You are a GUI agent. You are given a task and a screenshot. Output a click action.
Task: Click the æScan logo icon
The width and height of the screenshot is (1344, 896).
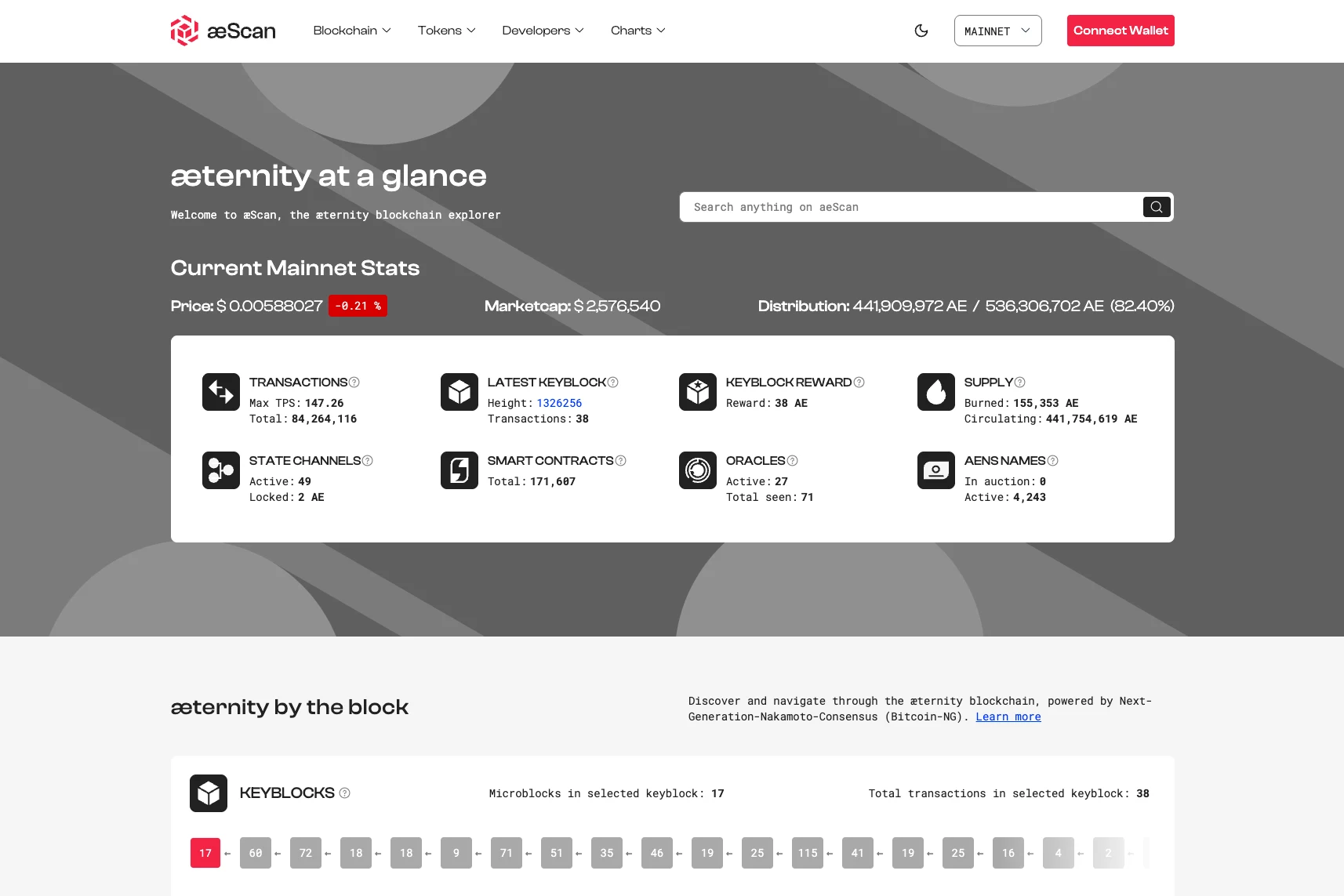pyautogui.click(x=184, y=31)
